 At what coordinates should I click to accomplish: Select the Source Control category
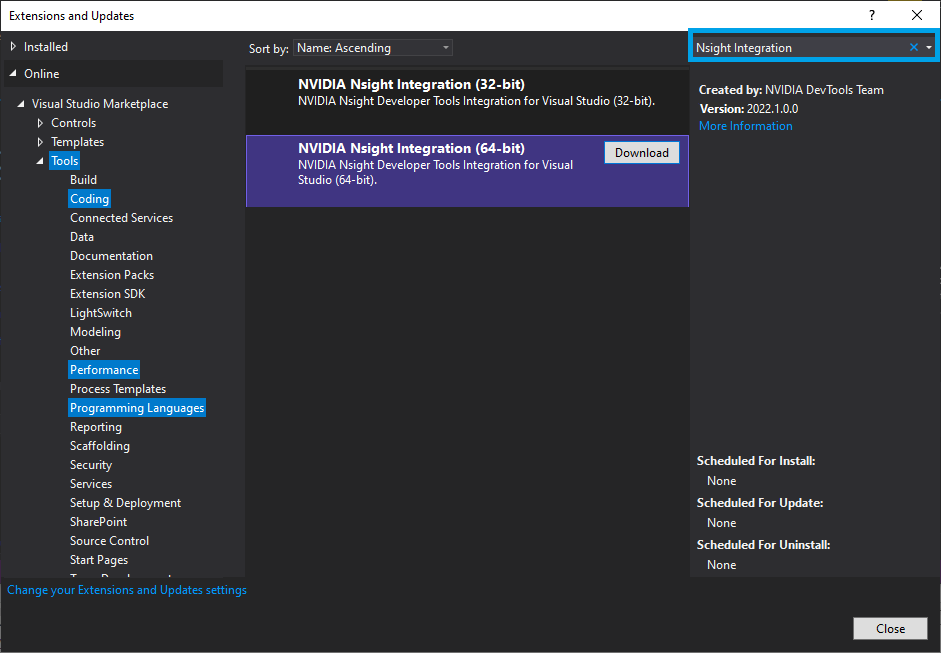point(109,541)
